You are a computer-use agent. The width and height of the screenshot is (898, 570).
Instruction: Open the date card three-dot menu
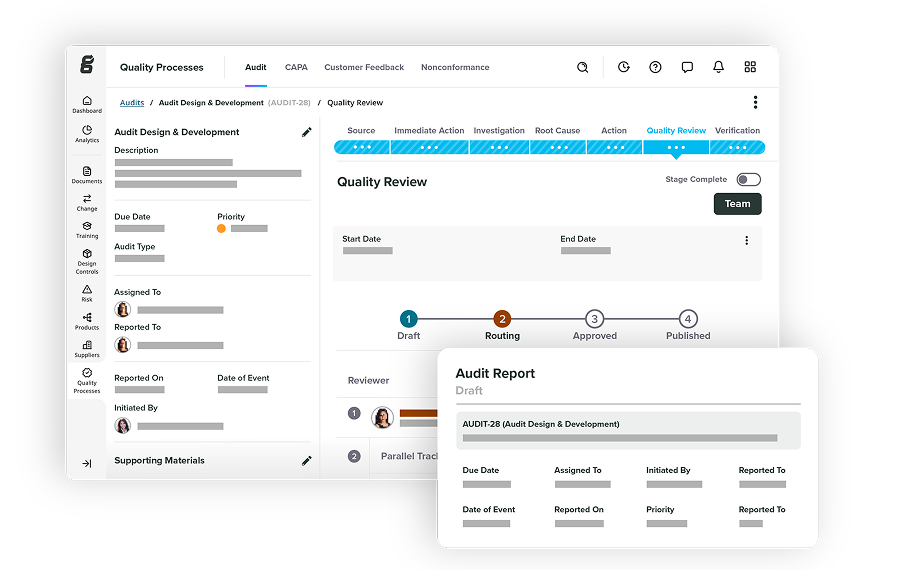point(746,240)
